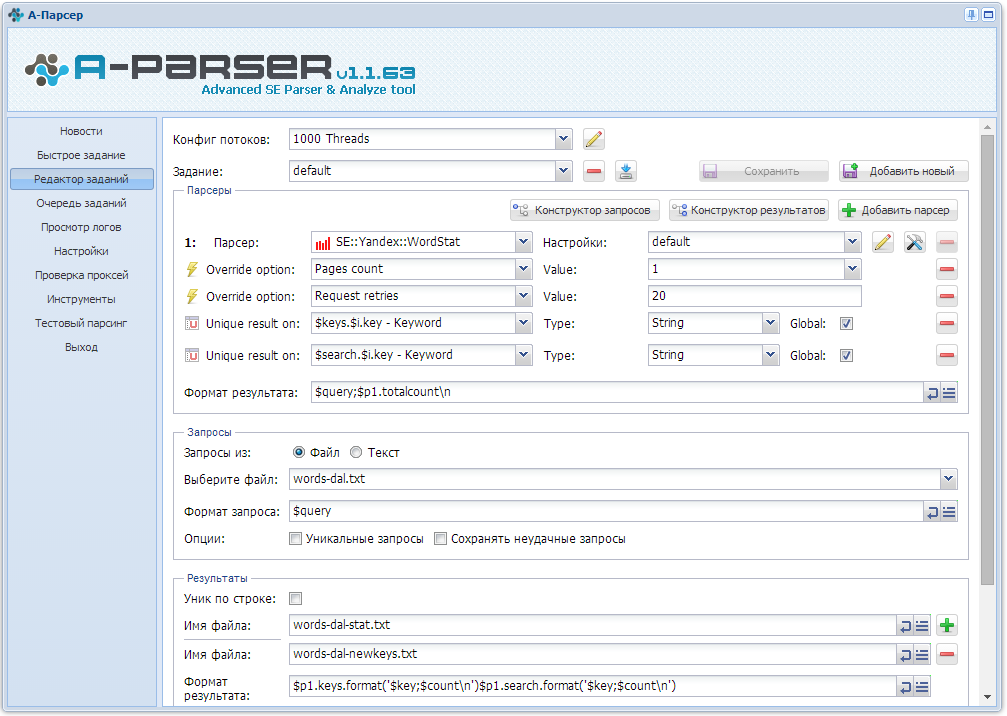
Task: Open Просмотр логов in the sidebar
Action: click(82, 227)
